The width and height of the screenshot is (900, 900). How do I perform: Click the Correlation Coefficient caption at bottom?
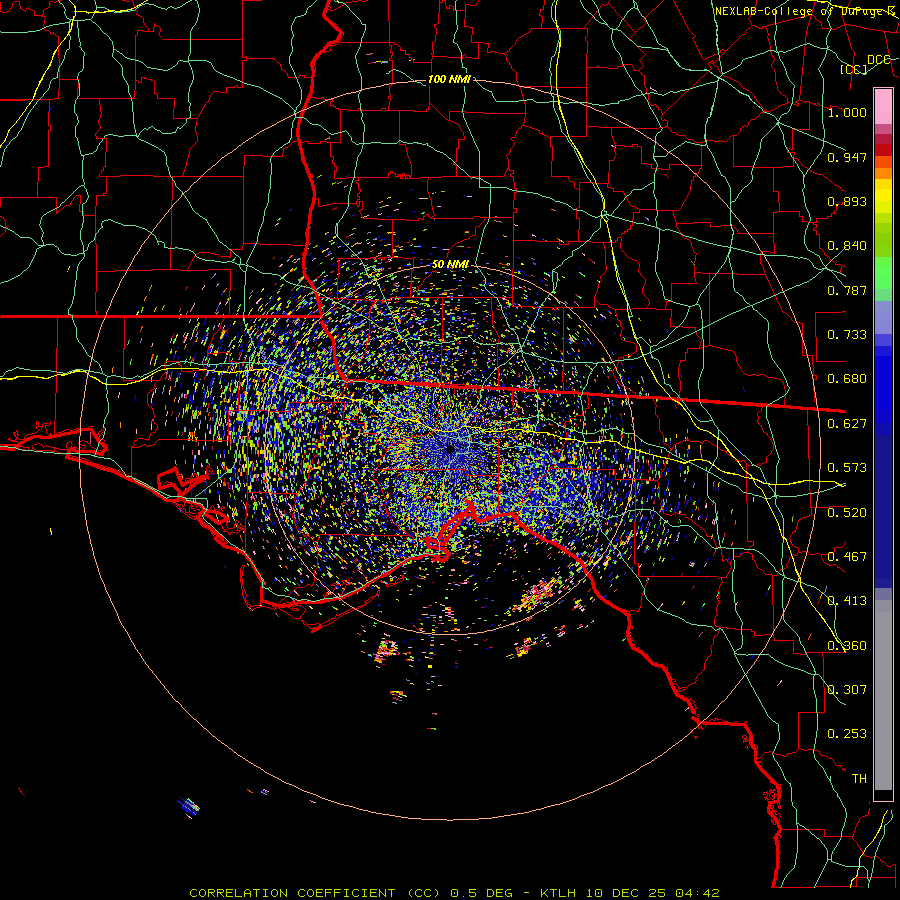pos(454,893)
